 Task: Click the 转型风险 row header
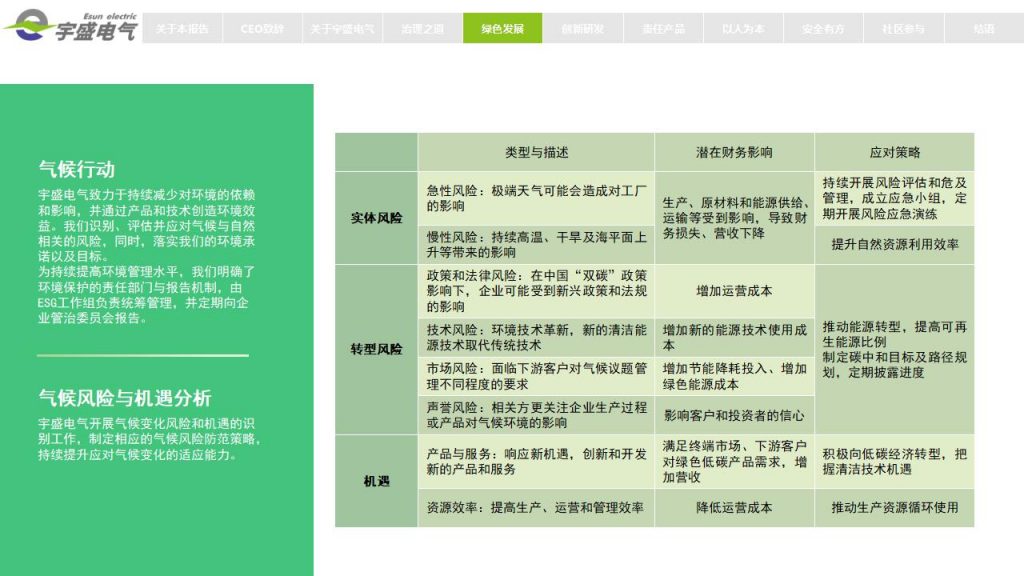click(376, 349)
